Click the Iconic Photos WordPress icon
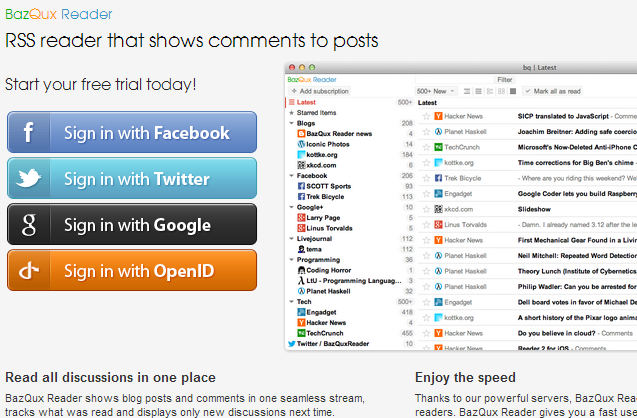Image resolution: width=637 pixels, height=418 pixels. coord(301,144)
